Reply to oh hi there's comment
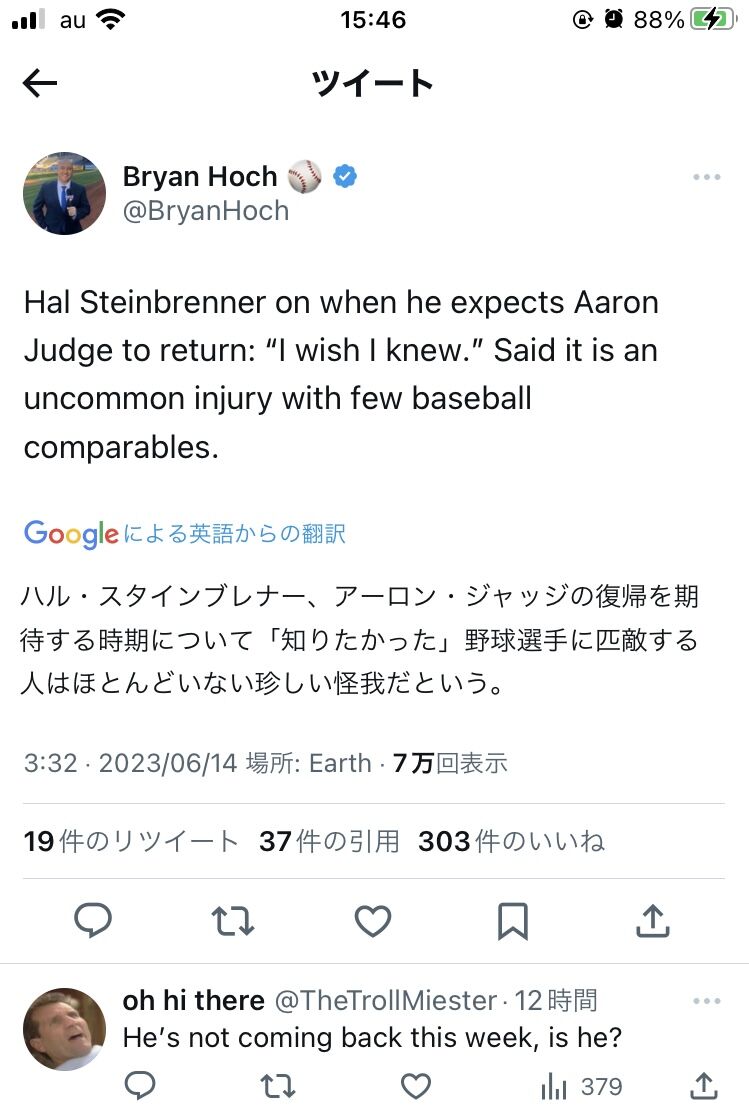 coord(140,1085)
